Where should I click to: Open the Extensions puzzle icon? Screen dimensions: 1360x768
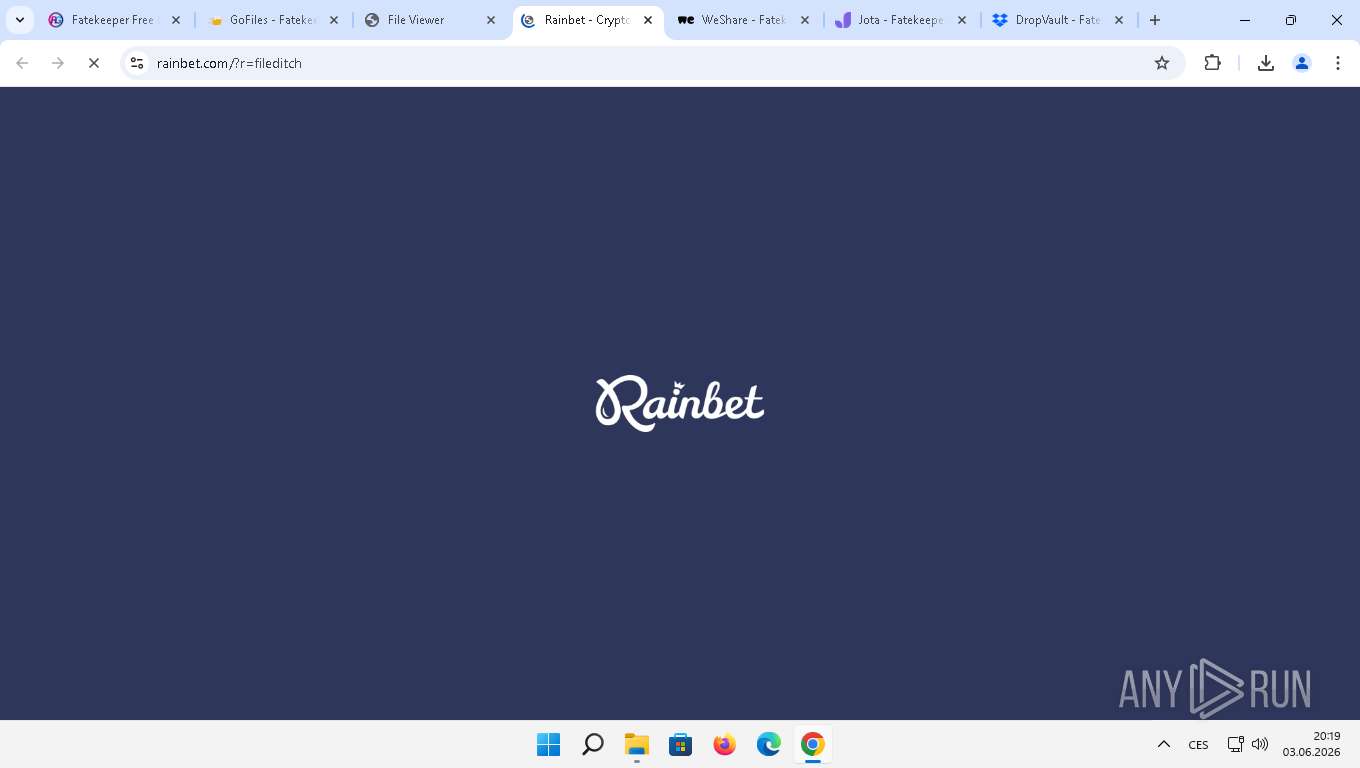point(1212,63)
